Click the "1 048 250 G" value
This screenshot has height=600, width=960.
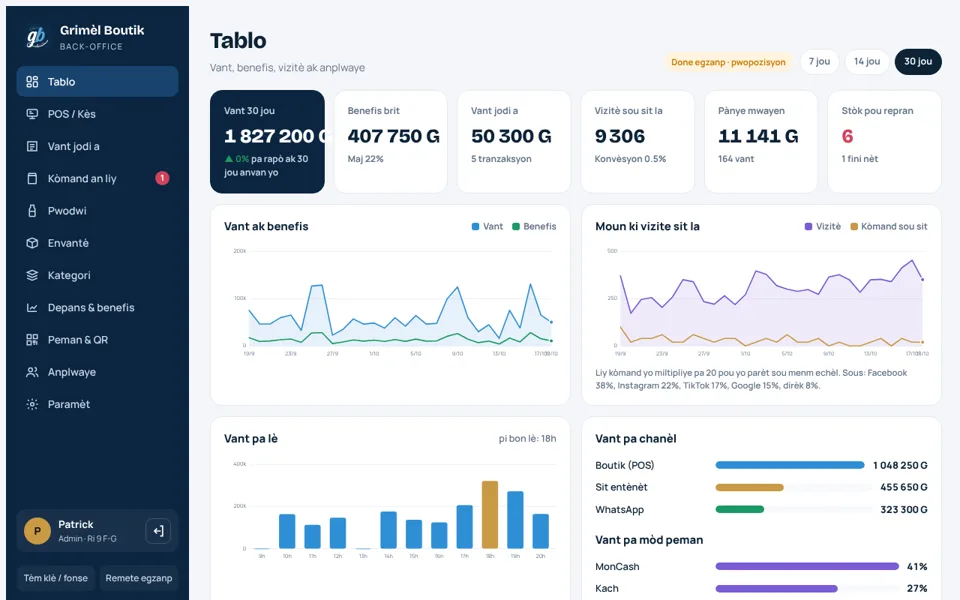pyautogui.click(x=900, y=465)
